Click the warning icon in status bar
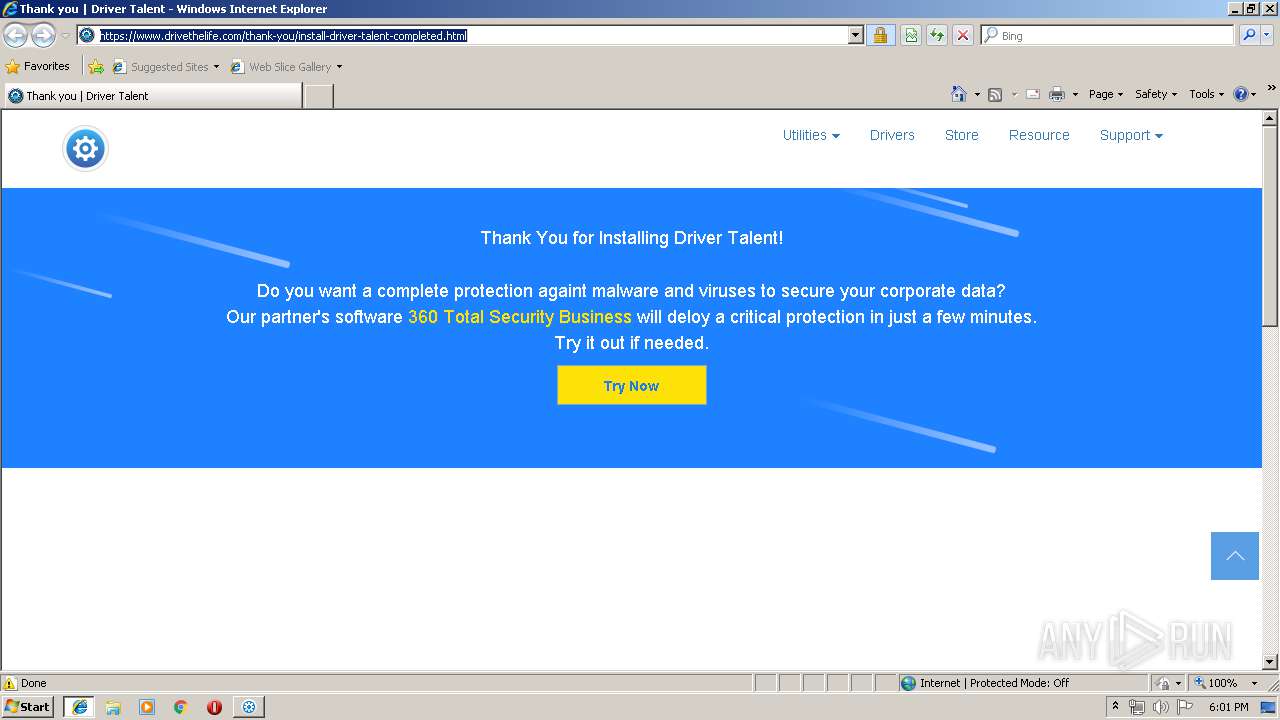 tap(10, 683)
